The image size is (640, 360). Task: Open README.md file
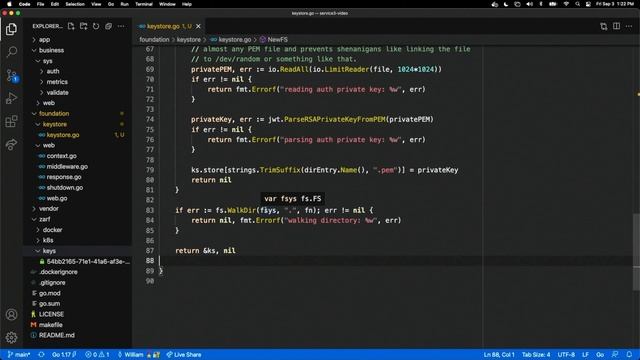click(x=56, y=336)
